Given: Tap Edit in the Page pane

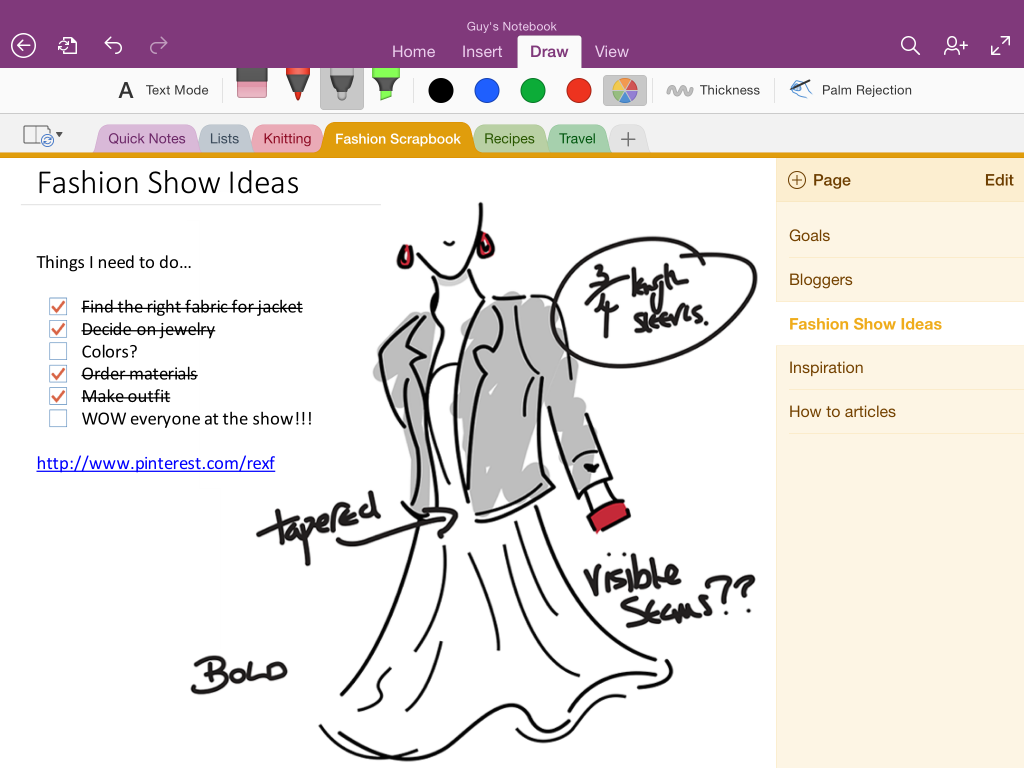Looking at the screenshot, I should (998, 180).
